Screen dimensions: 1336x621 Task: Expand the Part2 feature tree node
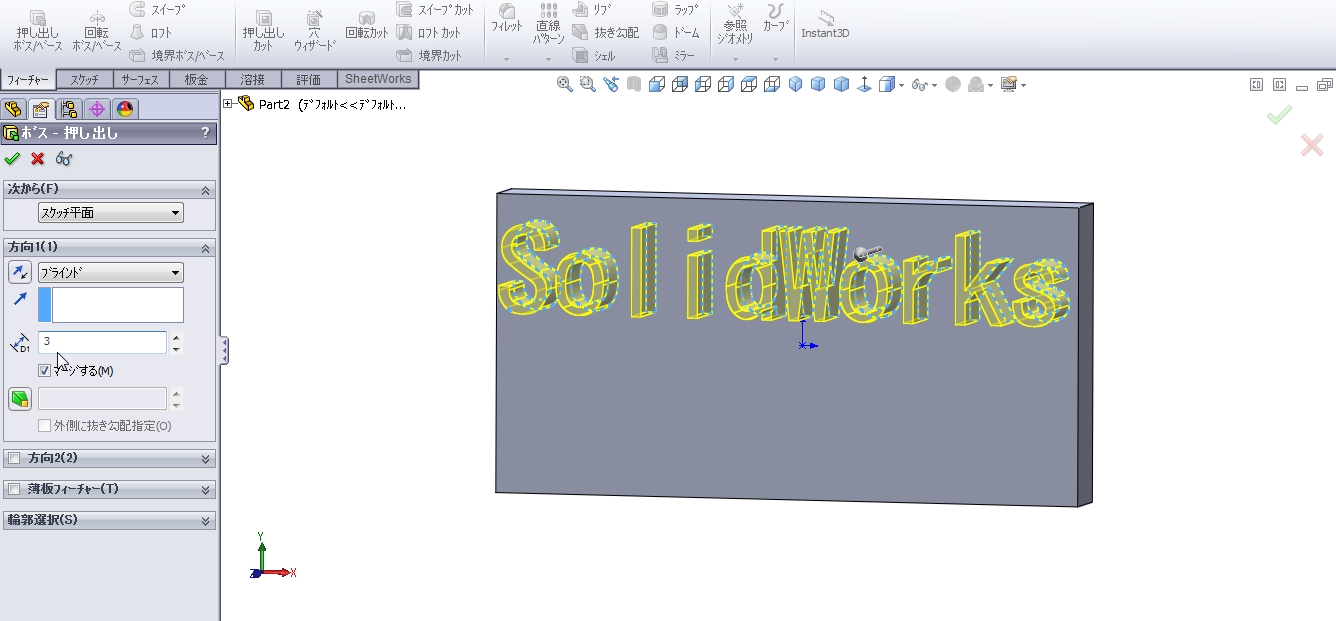click(x=228, y=104)
